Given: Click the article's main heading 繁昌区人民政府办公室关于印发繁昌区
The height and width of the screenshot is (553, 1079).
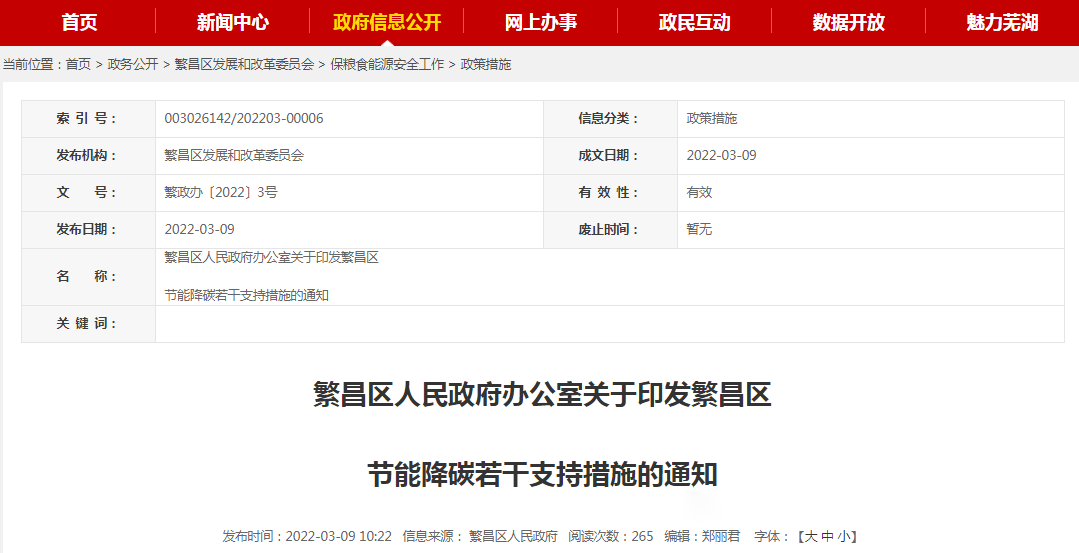Looking at the screenshot, I should [542, 395].
